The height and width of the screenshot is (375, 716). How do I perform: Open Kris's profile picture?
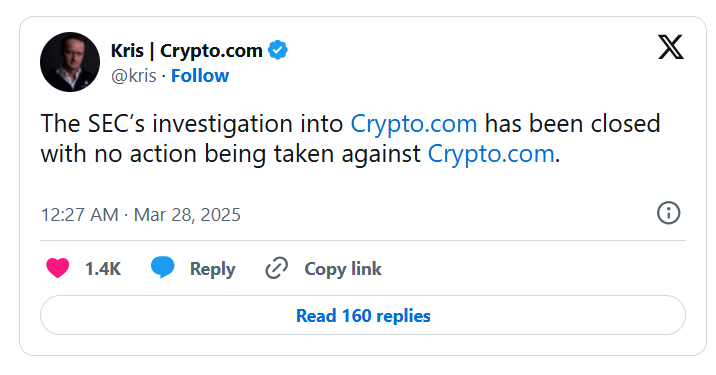coord(70,62)
